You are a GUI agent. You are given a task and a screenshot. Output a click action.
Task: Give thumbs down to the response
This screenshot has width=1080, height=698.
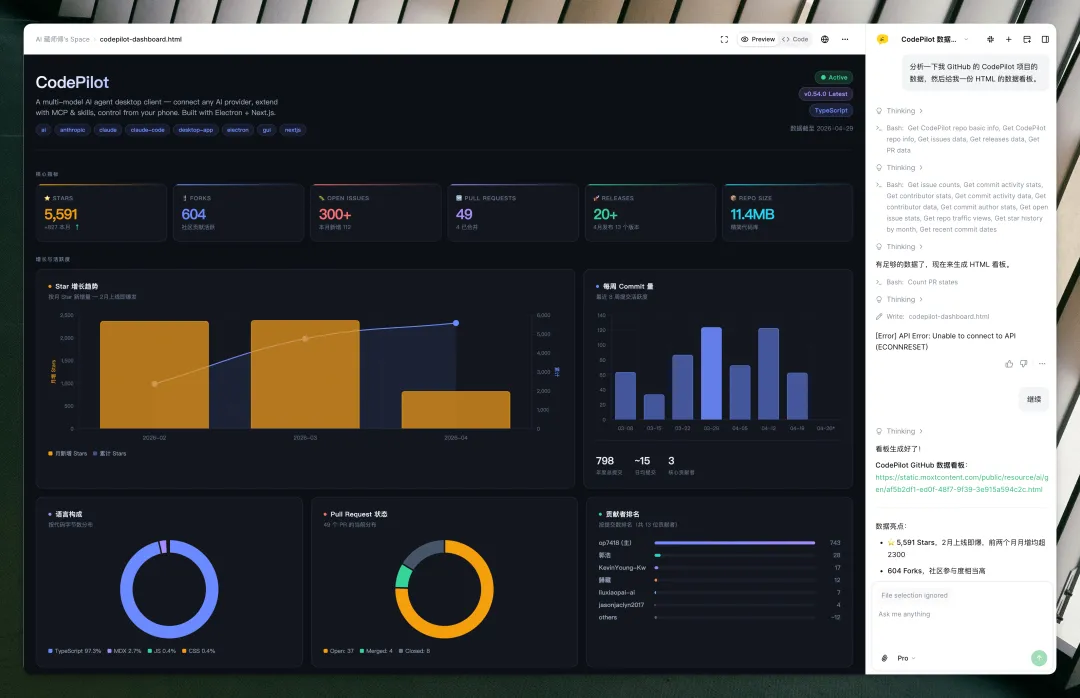pyautogui.click(x=1024, y=364)
